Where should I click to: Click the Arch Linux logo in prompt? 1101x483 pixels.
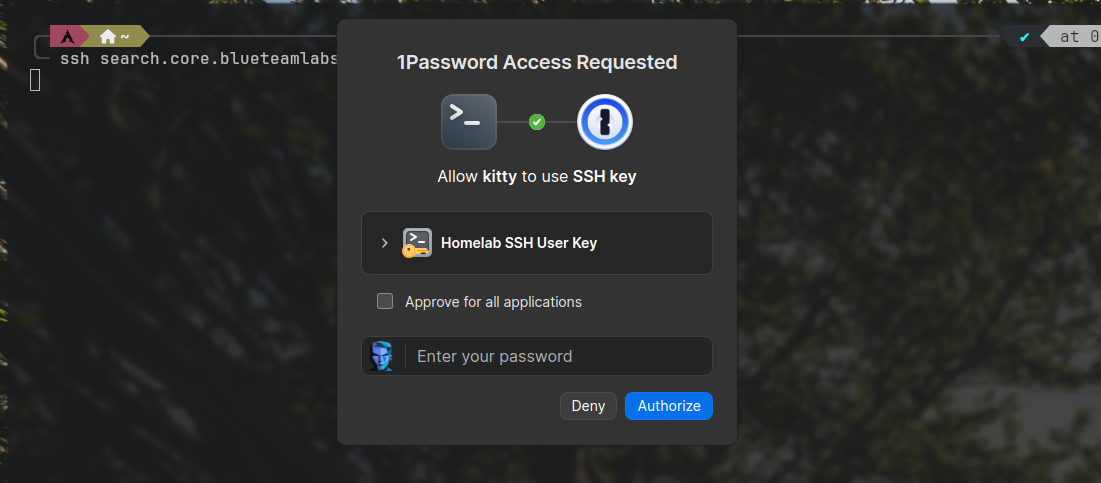tap(67, 37)
